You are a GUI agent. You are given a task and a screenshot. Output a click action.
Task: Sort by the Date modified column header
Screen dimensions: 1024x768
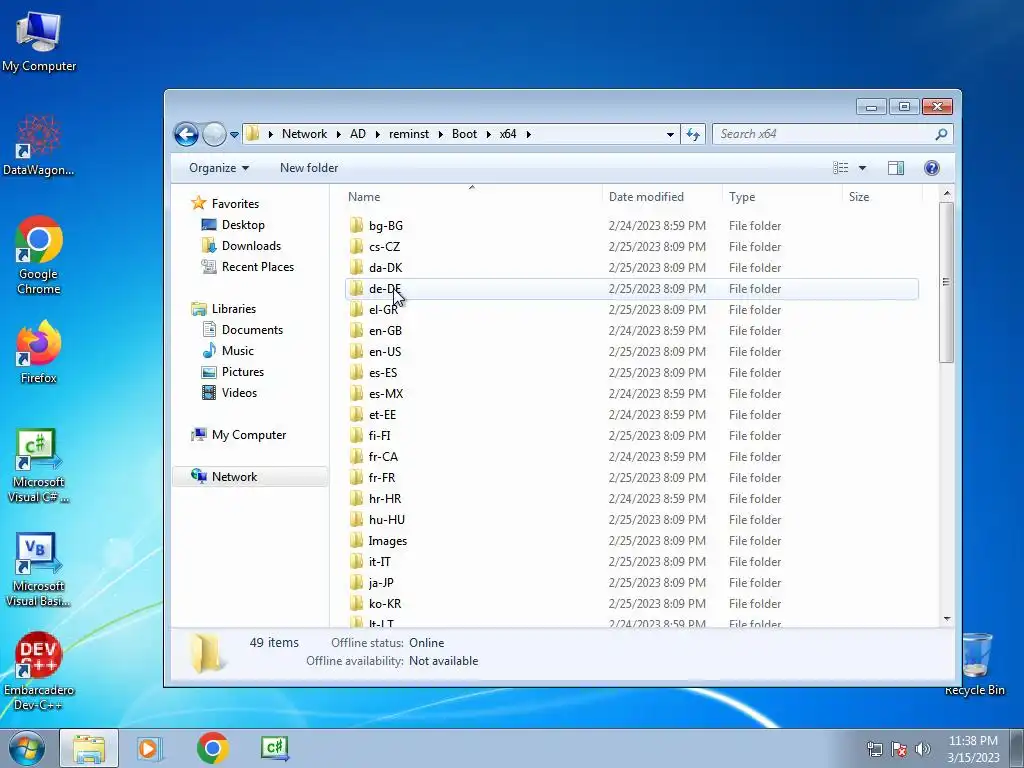click(x=662, y=197)
